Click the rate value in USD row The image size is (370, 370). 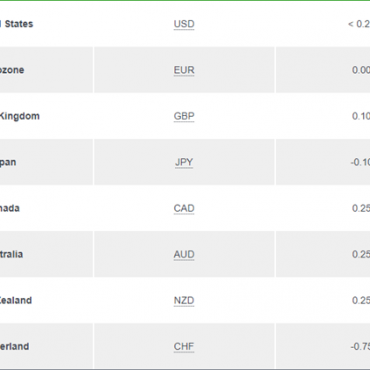click(359, 24)
